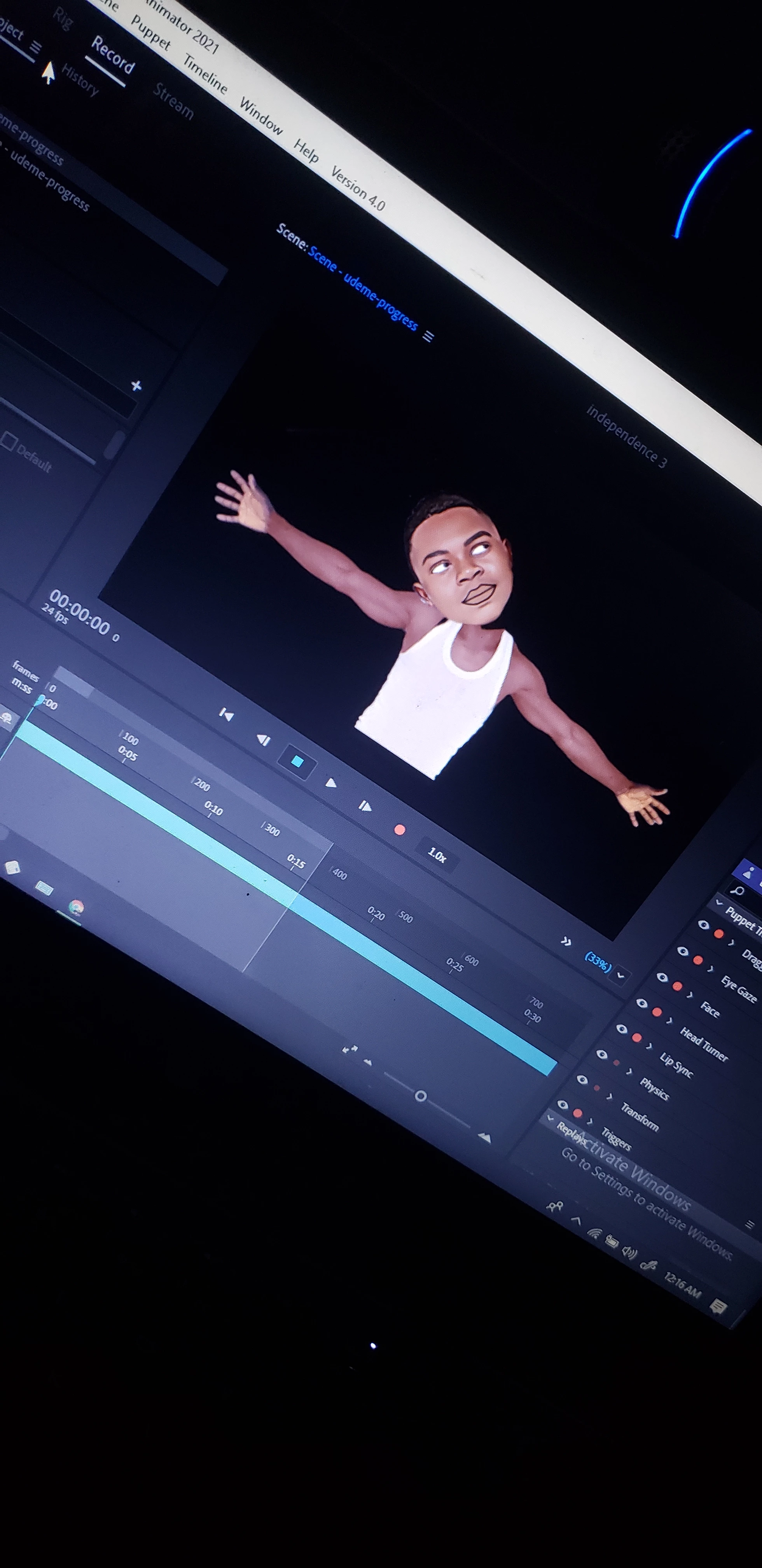Switch to the Stream workspace tab
Image resolution: width=762 pixels, height=1568 pixels.
173,101
